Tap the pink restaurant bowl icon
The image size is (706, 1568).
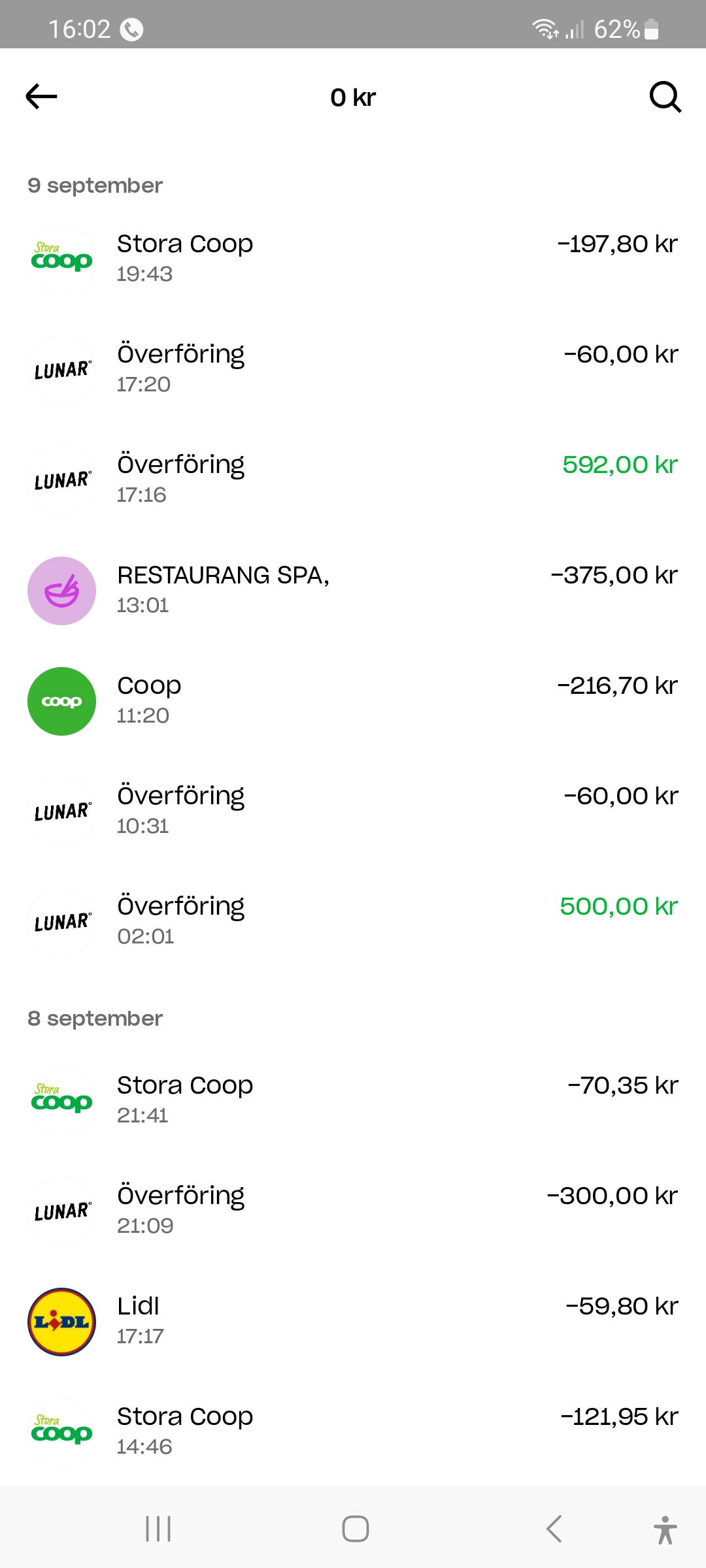click(61, 591)
